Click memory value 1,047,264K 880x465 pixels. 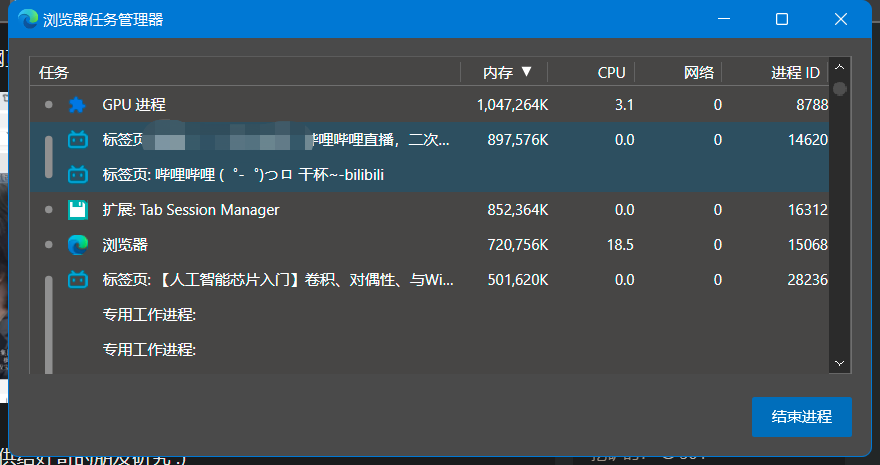(x=512, y=105)
